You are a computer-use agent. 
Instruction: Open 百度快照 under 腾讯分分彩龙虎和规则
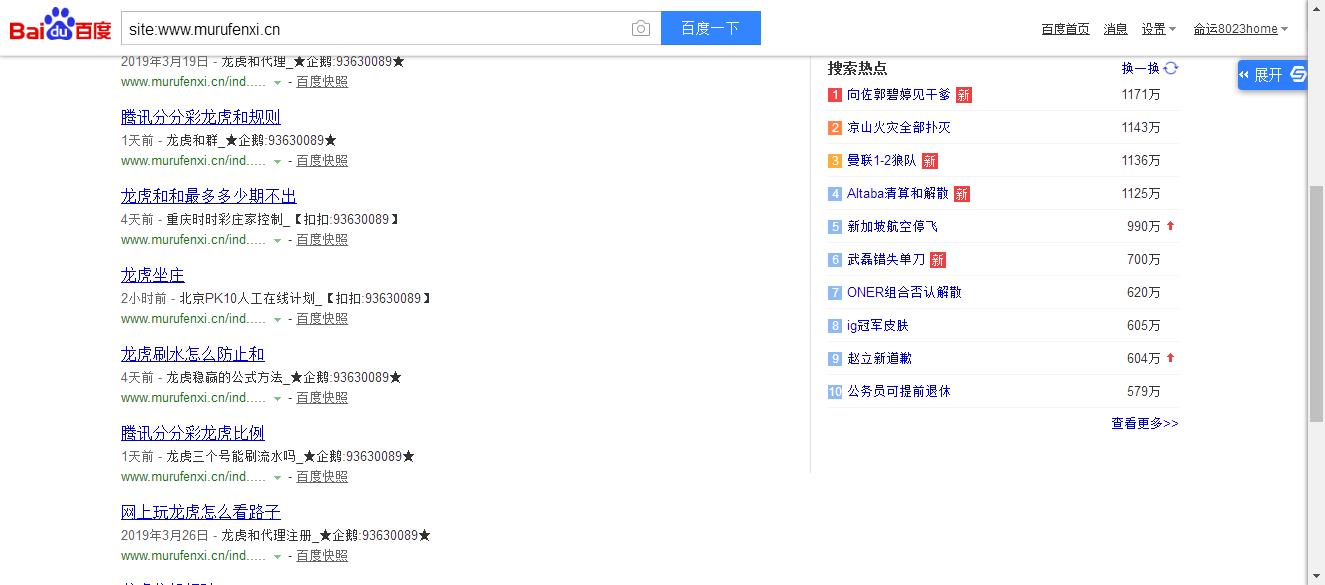322,161
